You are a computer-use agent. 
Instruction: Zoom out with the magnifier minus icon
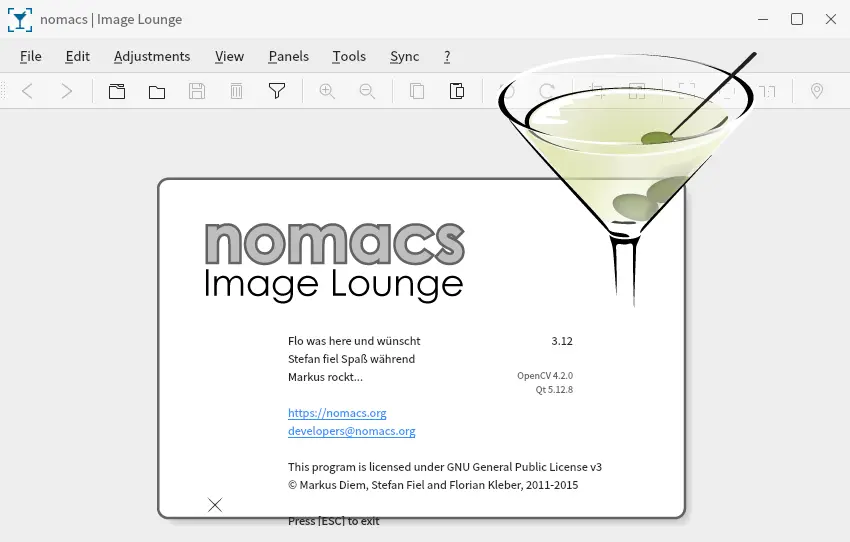[367, 91]
